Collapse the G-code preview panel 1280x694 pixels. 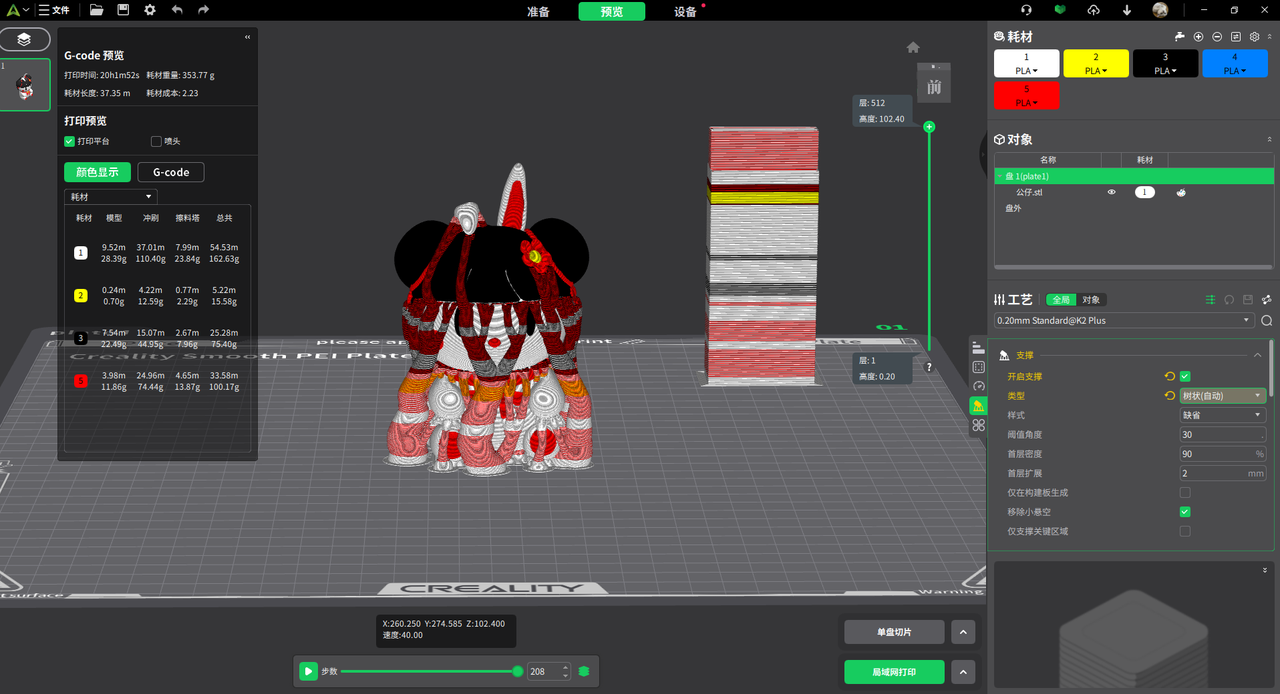[248, 37]
